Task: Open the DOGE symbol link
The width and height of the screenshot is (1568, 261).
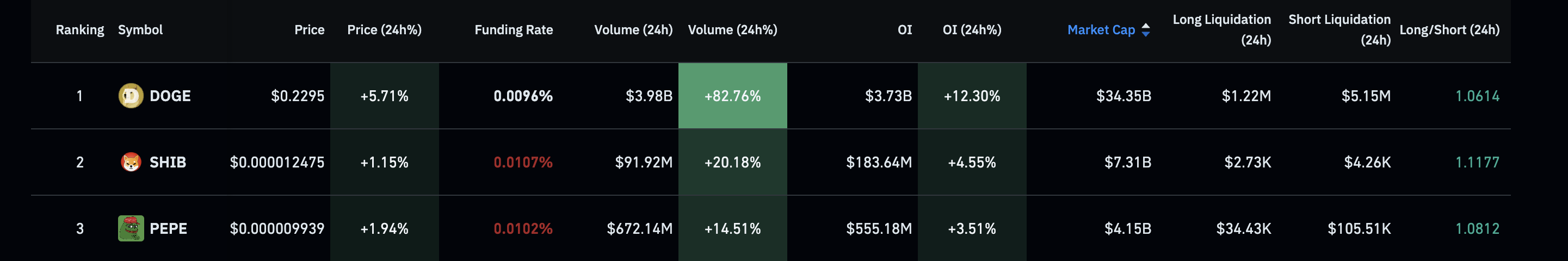Action: coord(170,96)
